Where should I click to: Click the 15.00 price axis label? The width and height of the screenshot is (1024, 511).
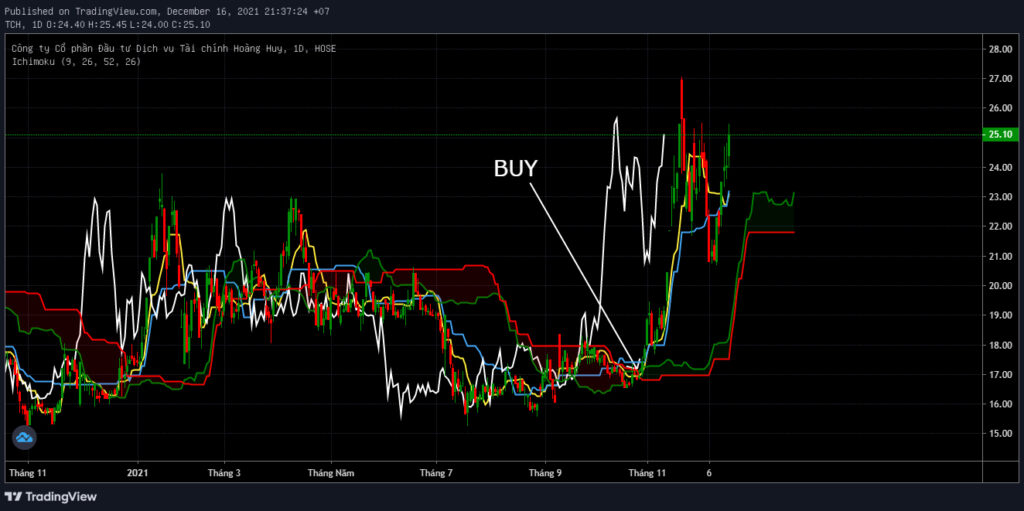coord(999,434)
